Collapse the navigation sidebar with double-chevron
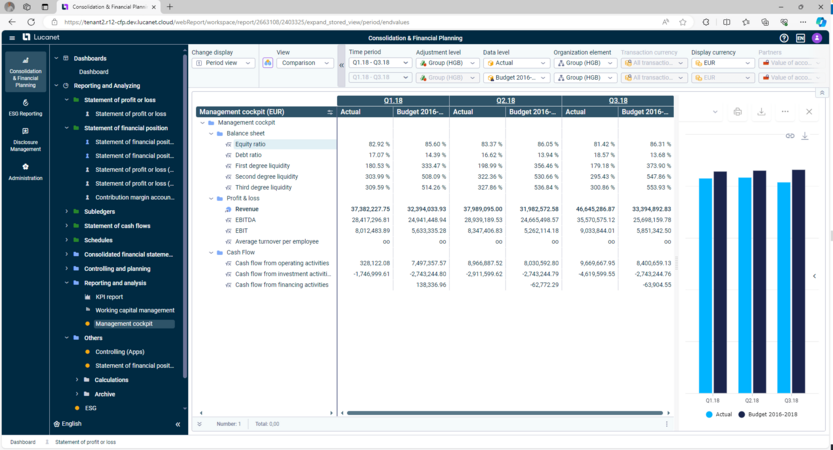 click(178, 424)
